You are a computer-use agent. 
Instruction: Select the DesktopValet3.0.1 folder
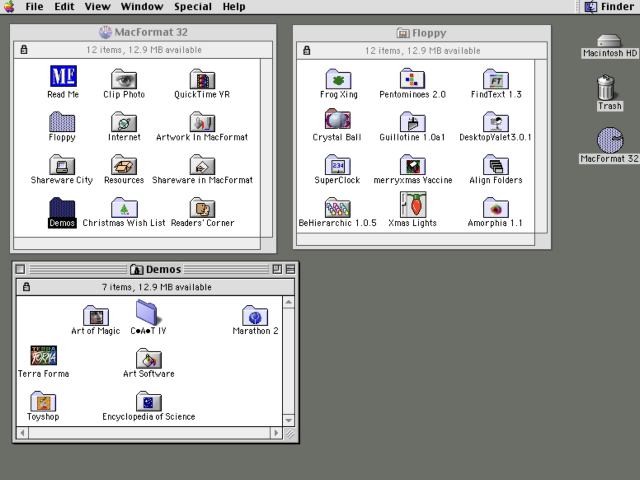(x=496, y=122)
